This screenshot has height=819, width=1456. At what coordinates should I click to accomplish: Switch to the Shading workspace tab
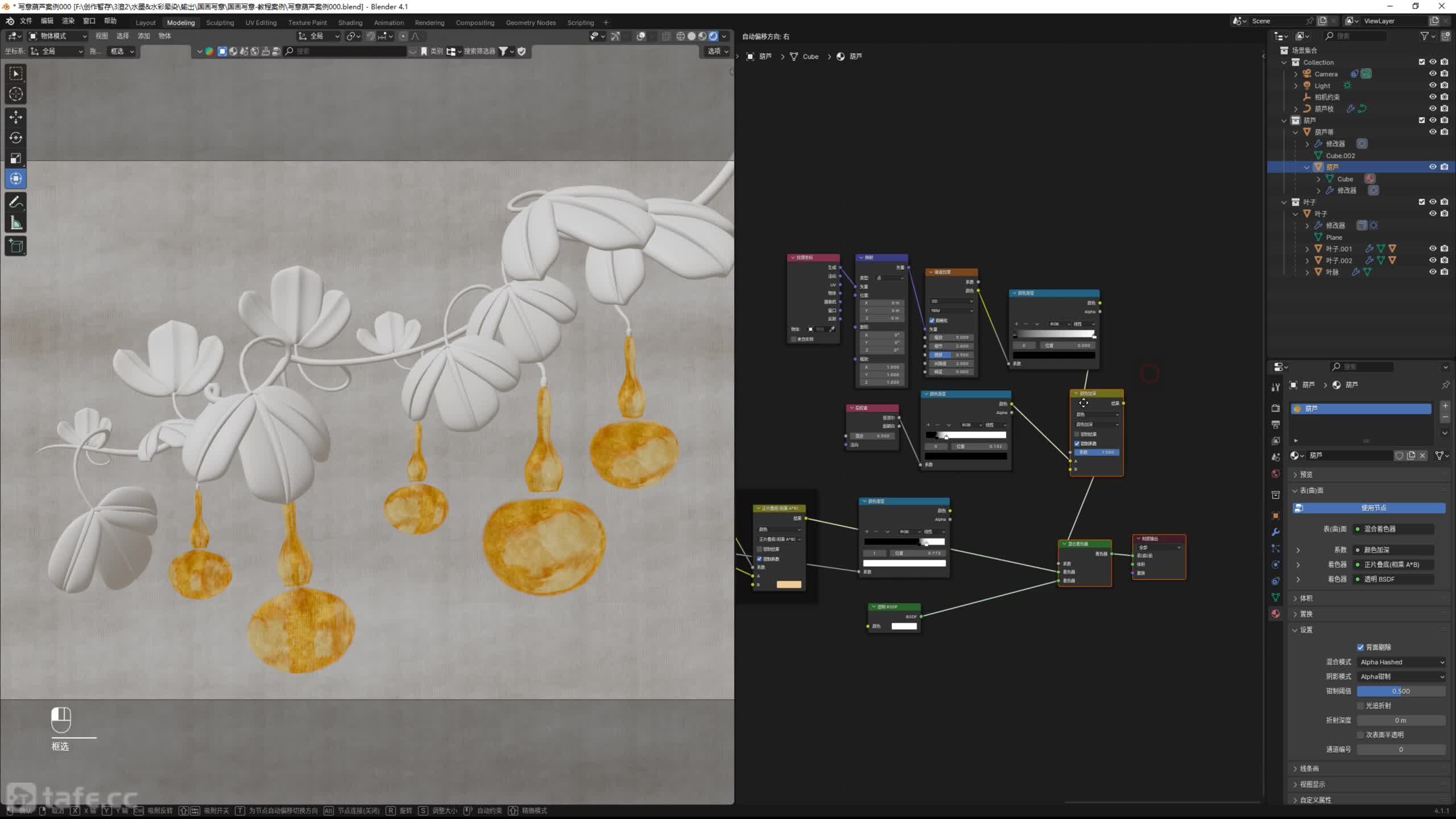tap(350, 23)
